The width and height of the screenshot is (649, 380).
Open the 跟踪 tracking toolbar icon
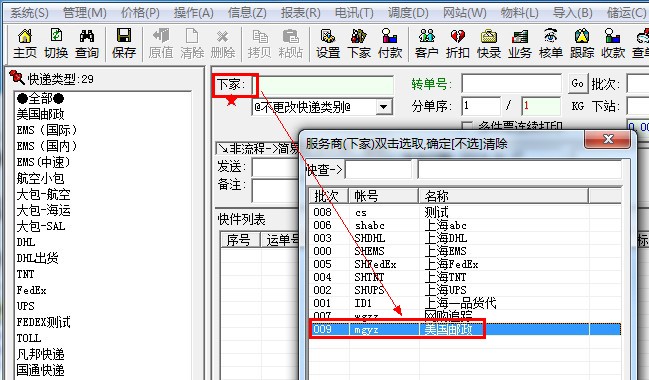click(x=582, y=43)
